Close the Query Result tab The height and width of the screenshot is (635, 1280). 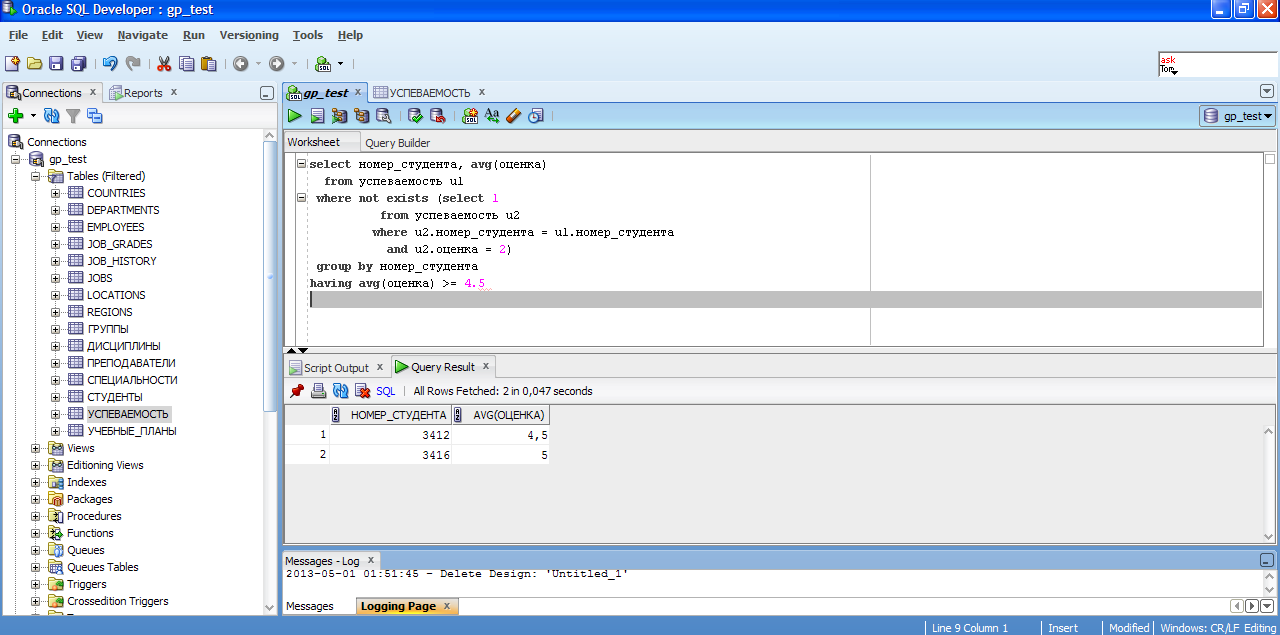coord(486,366)
